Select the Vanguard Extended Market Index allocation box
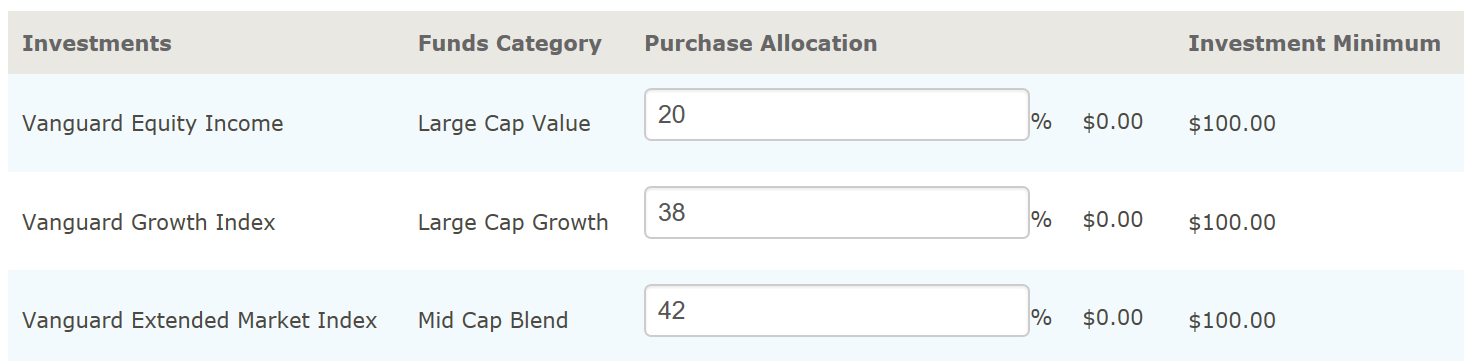The width and height of the screenshot is (1469, 361). 837,311
